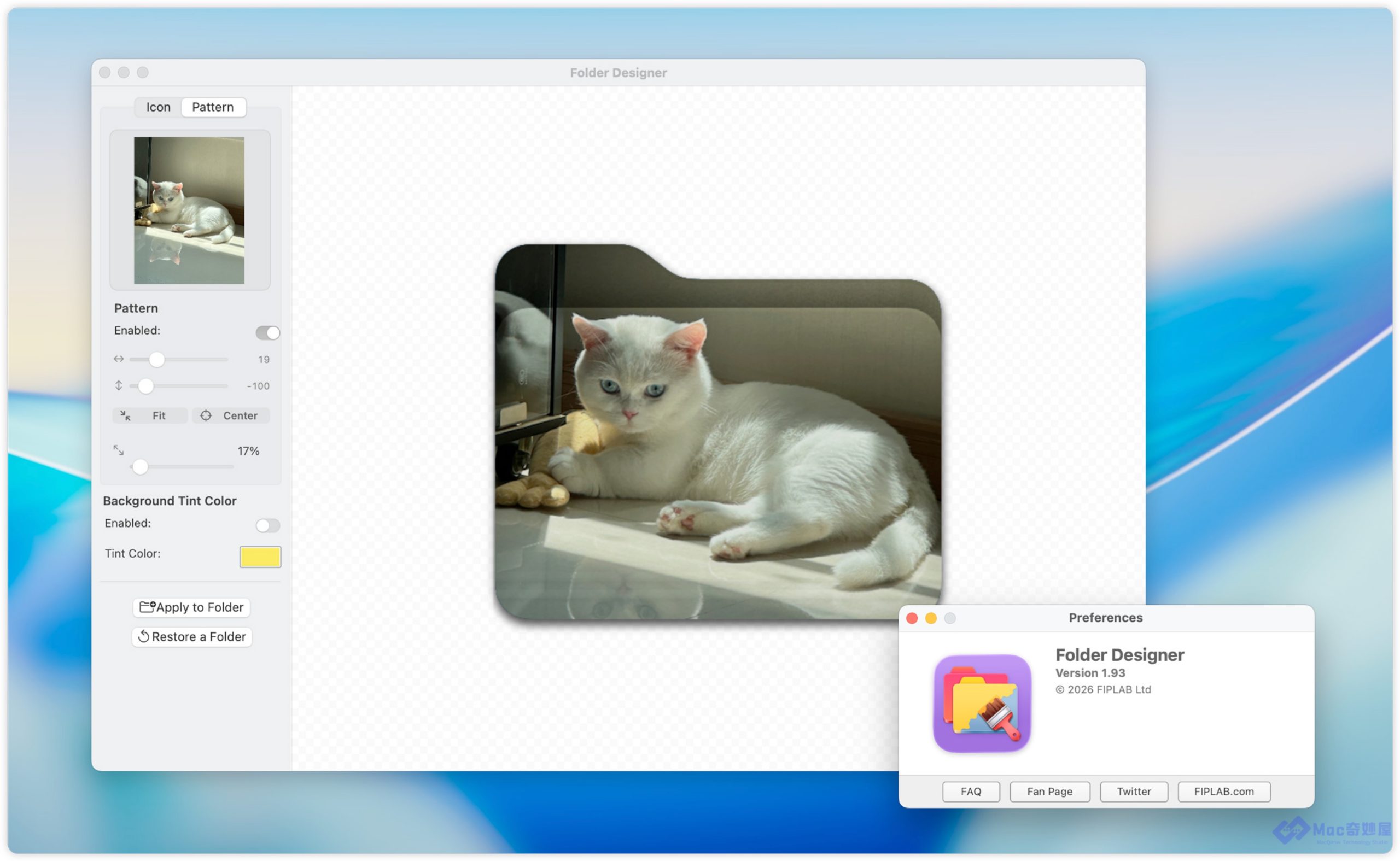Click the Center button
This screenshot has height=861, width=1400.
231,415
